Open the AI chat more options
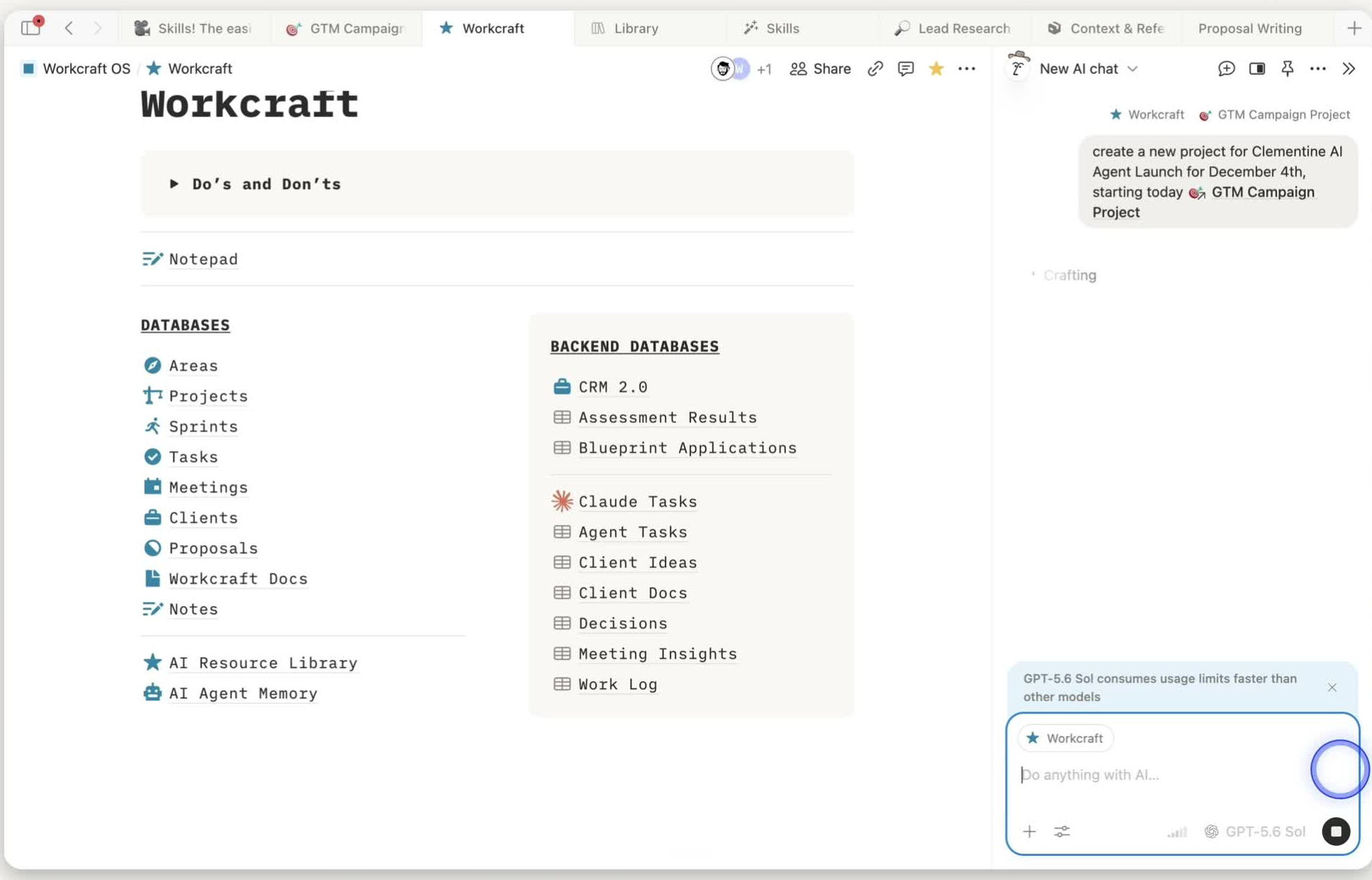1372x880 pixels. pyautogui.click(x=1318, y=69)
